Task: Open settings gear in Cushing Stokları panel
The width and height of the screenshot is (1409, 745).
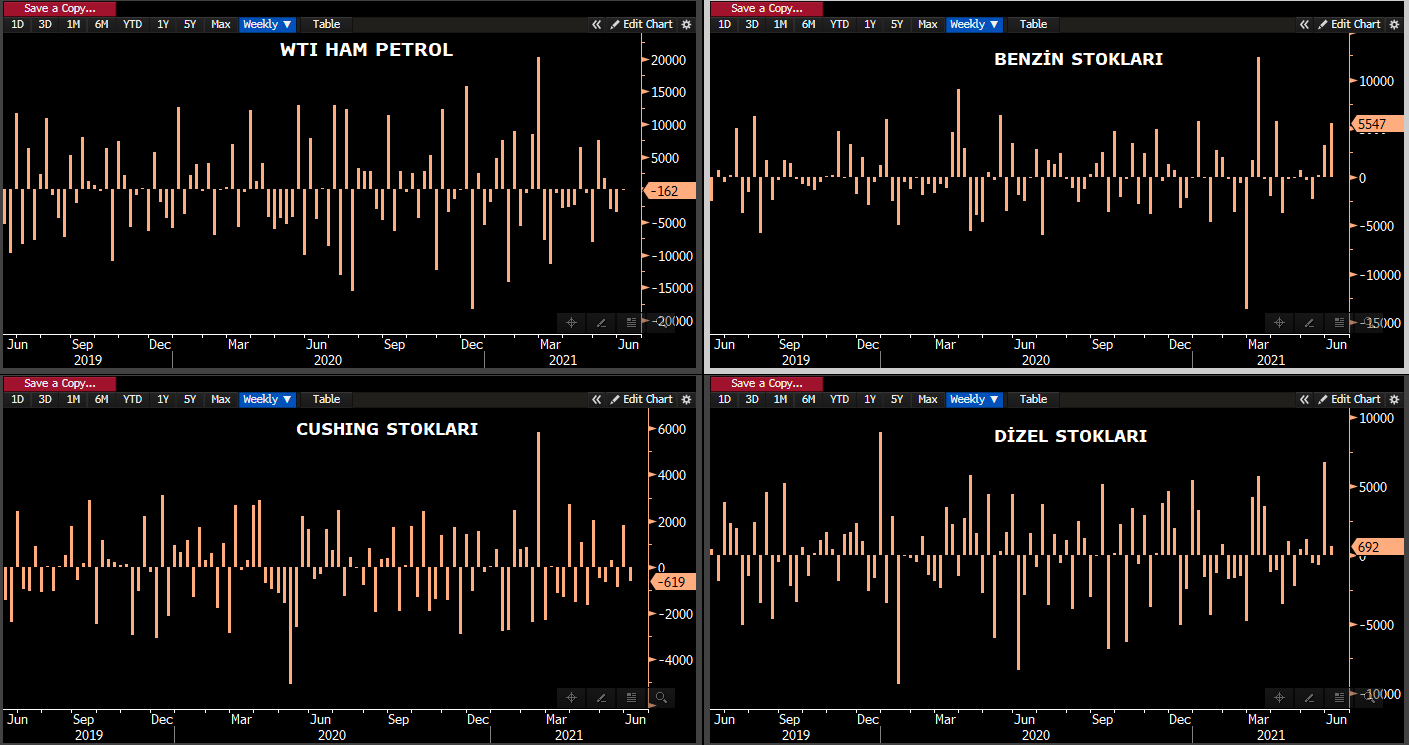Action: 686,399
